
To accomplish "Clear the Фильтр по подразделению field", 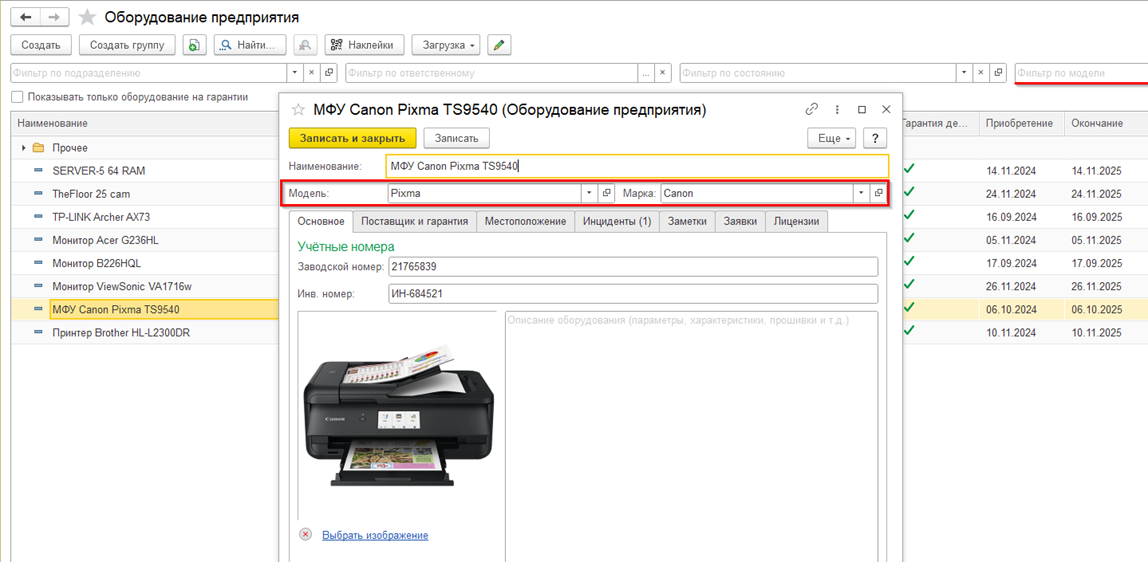I will (311, 73).
